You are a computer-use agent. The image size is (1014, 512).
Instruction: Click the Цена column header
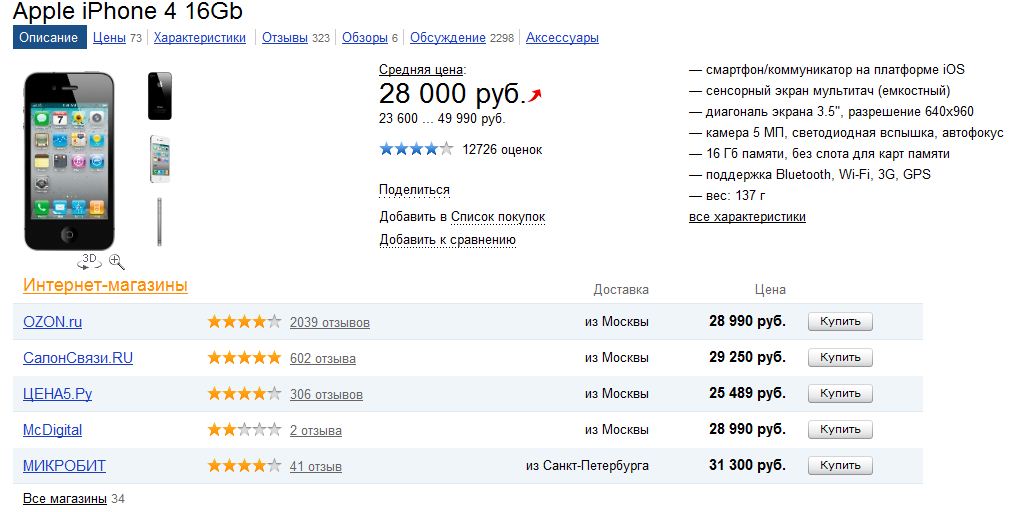pos(770,290)
